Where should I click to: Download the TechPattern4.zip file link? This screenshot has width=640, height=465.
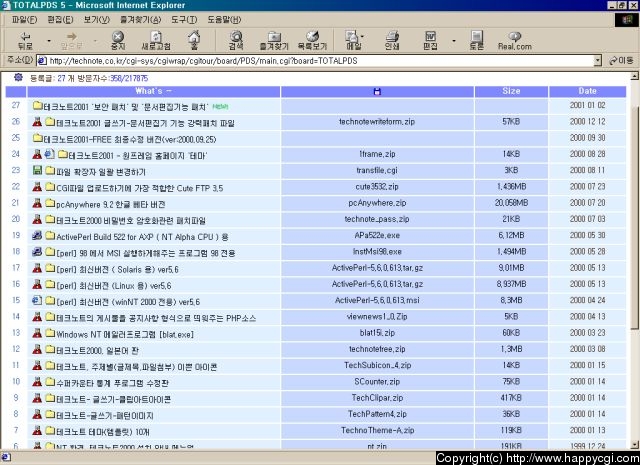[x=377, y=414]
